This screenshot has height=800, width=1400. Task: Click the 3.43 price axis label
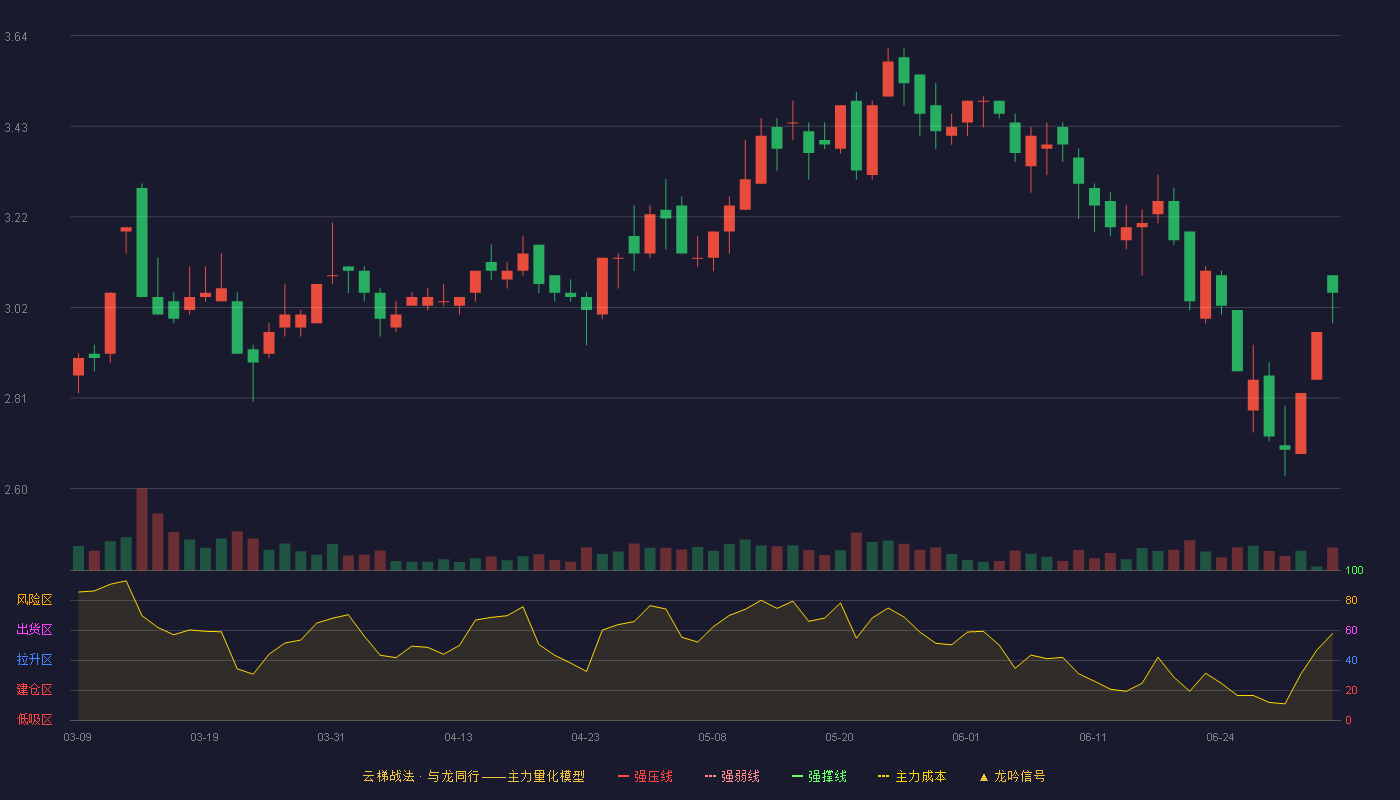tap(16, 128)
